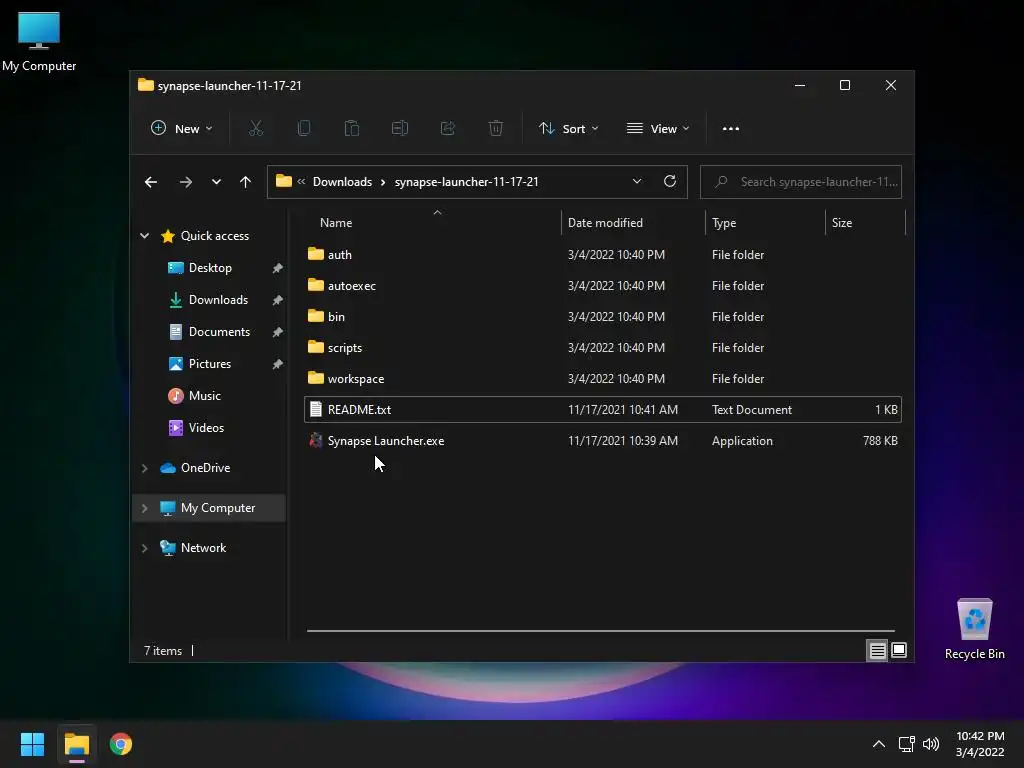The height and width of the screenshot is (768, 1024).
Task: Click the Rename icon in toolbar
Action: click(x=400, y=128)
